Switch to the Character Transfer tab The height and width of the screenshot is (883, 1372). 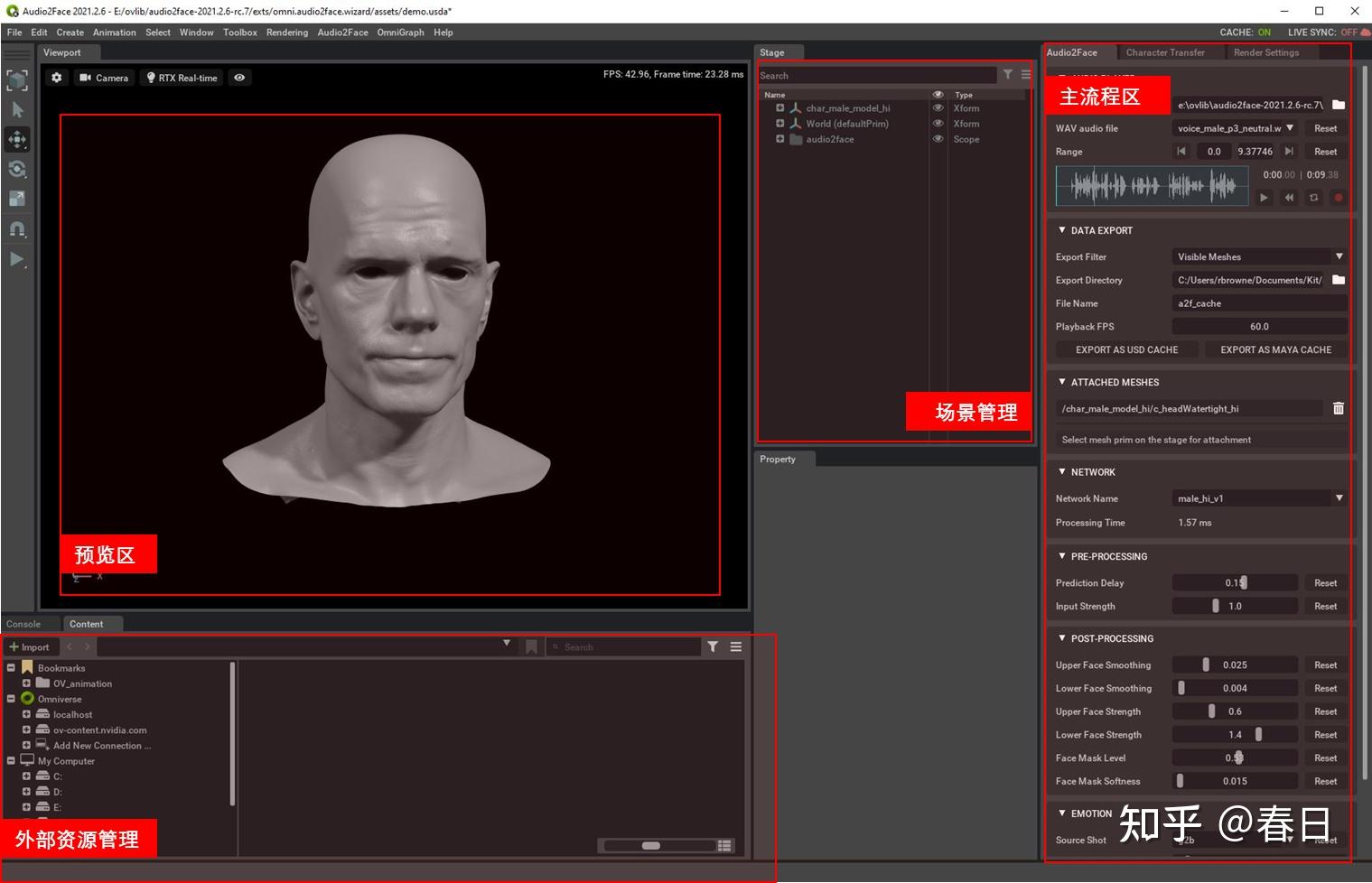(x=1164, y=52)
